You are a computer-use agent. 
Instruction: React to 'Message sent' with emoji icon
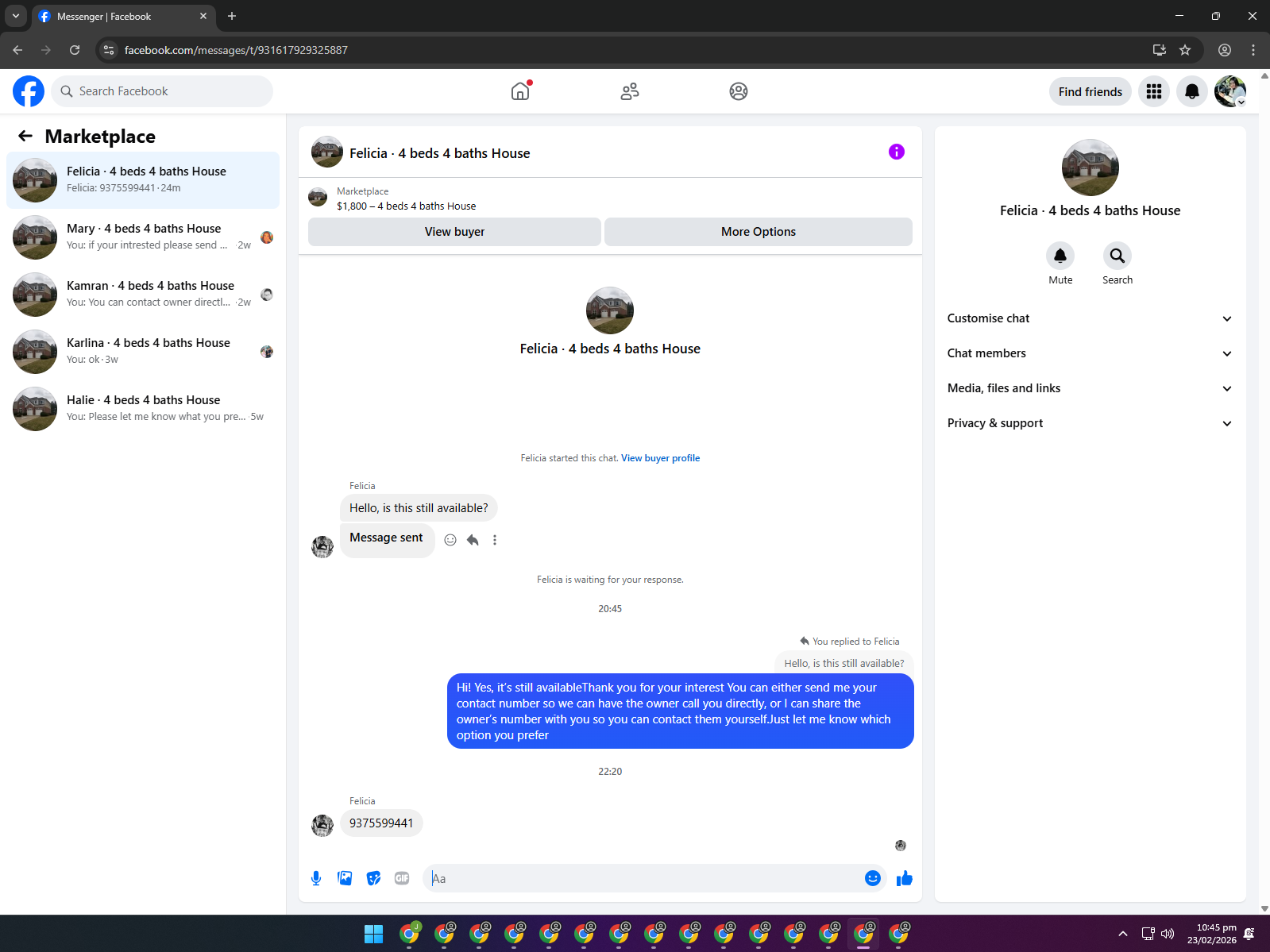(450, 540)
